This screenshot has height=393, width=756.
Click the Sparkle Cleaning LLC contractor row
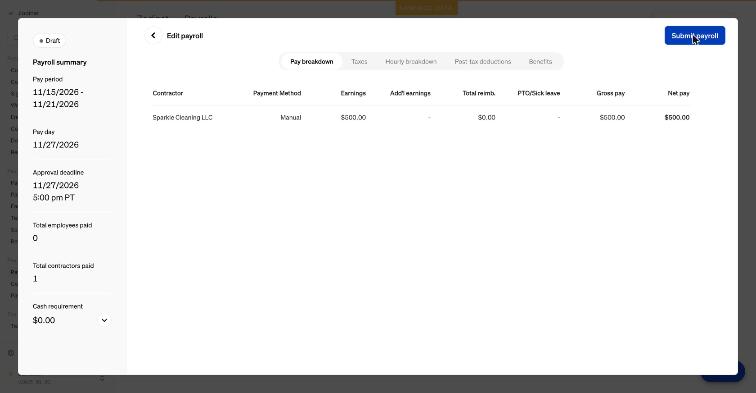421,118
